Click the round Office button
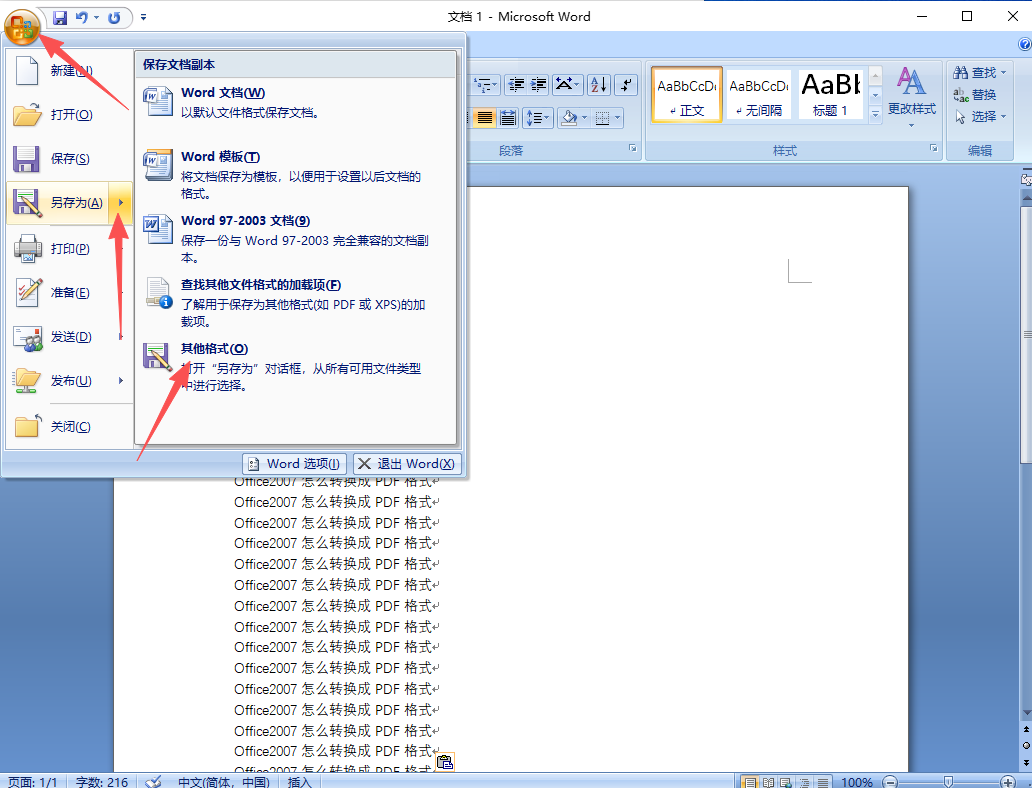Image resolution: width=1032 pixels, height=788 pixels. click(x=22, y=28)
